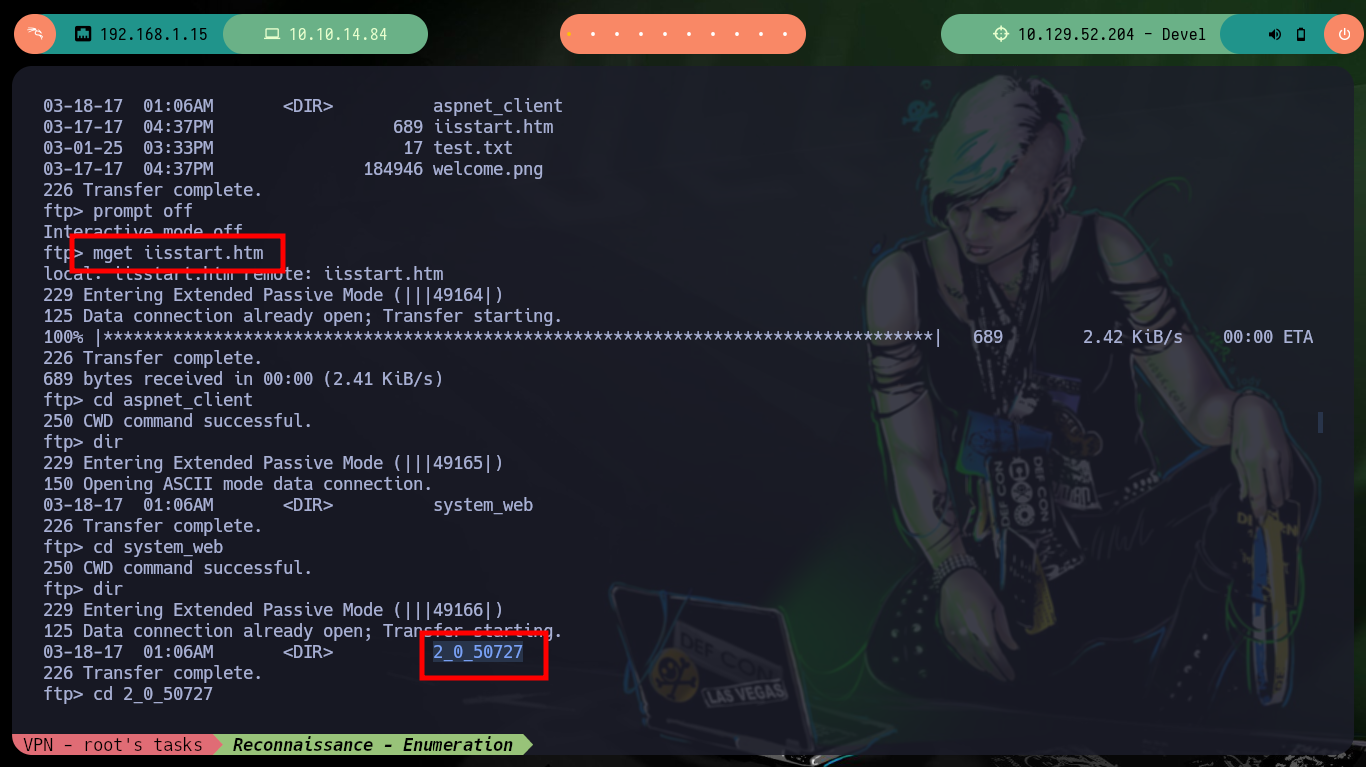Select the VPN - root's tasks tab

pos(113,745)
